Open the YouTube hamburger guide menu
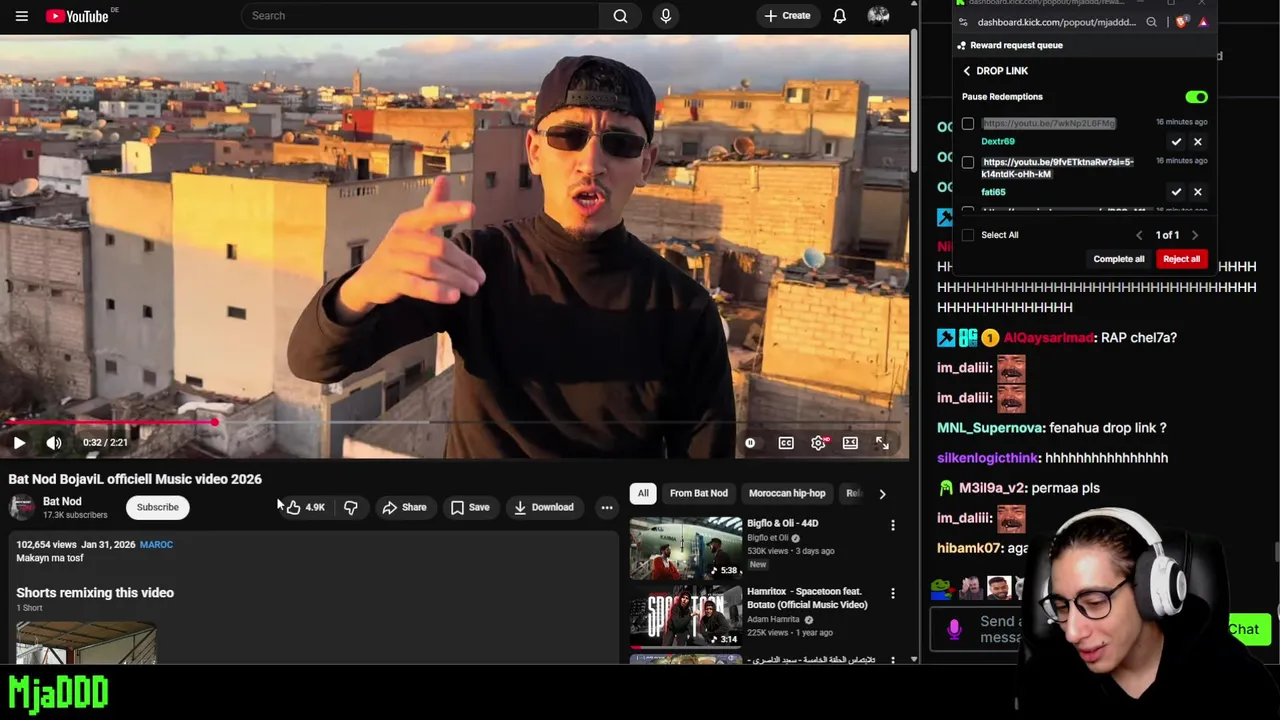 click(21, 16)
